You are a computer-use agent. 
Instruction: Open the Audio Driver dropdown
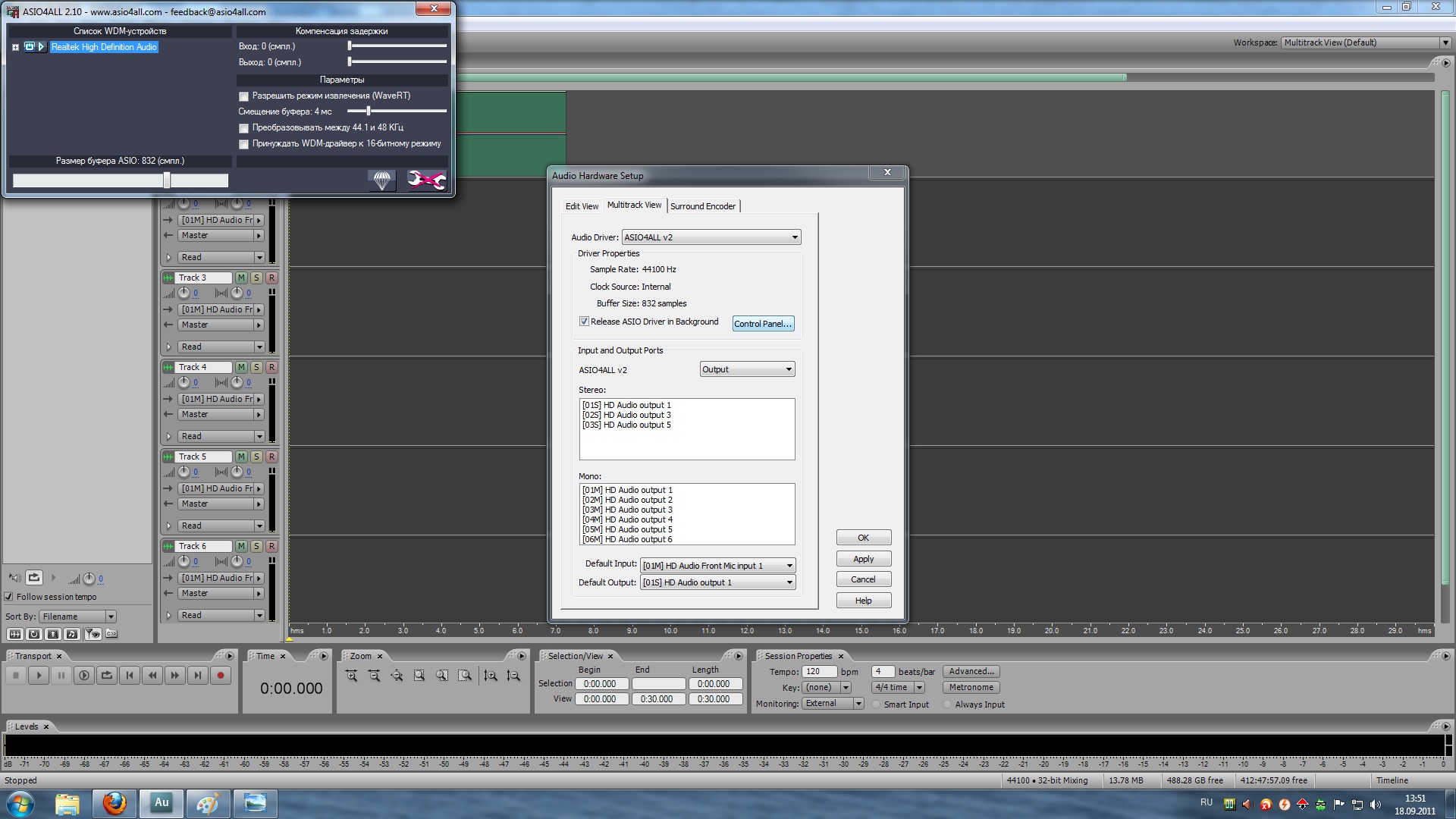click(794, 237)
